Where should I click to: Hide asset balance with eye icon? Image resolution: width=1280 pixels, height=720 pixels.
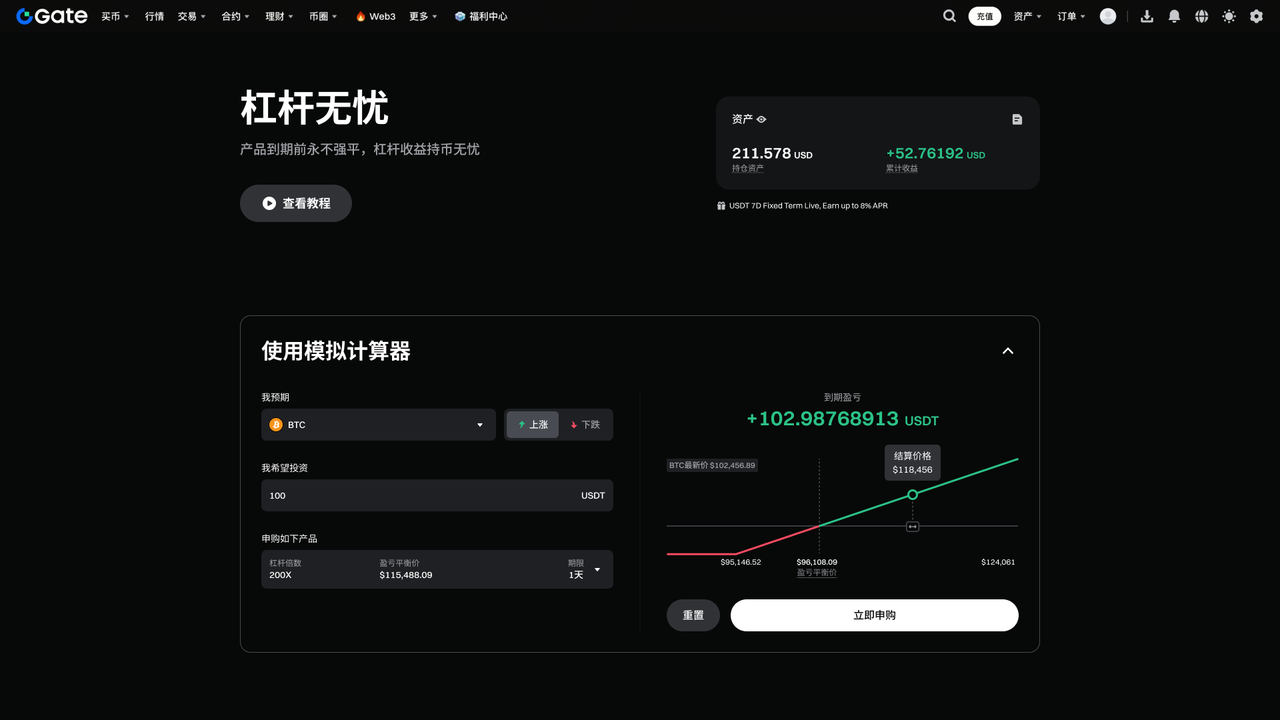coord(761,119)
